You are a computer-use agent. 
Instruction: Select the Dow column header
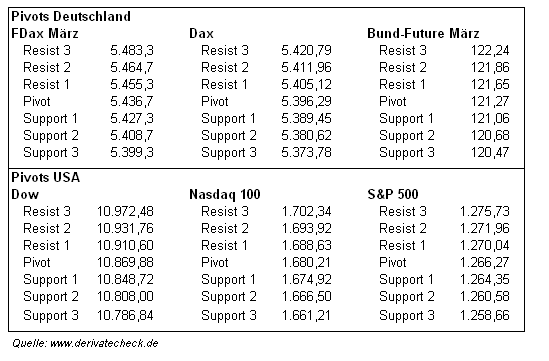pyautogui.click(x=25, y=194)
